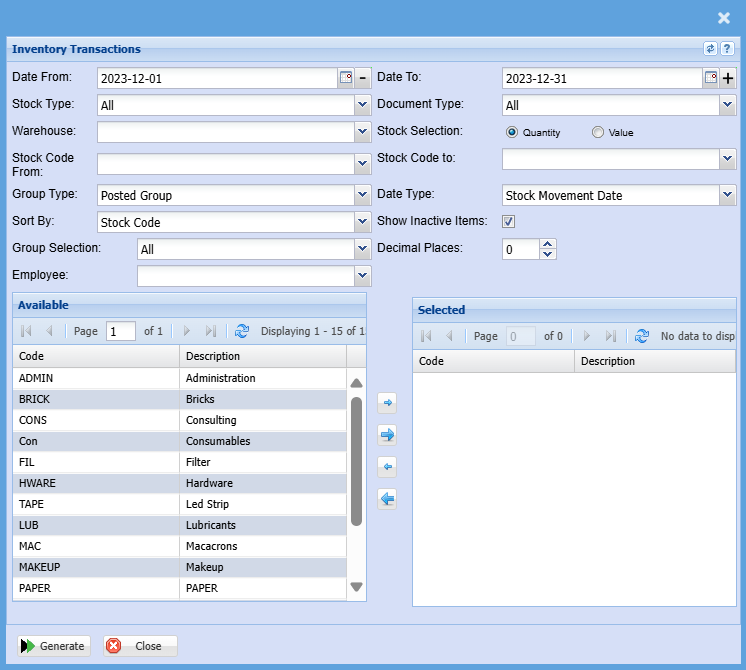
Task: Increase Decimal Places using up arrow
Action: tap(547, 244)
